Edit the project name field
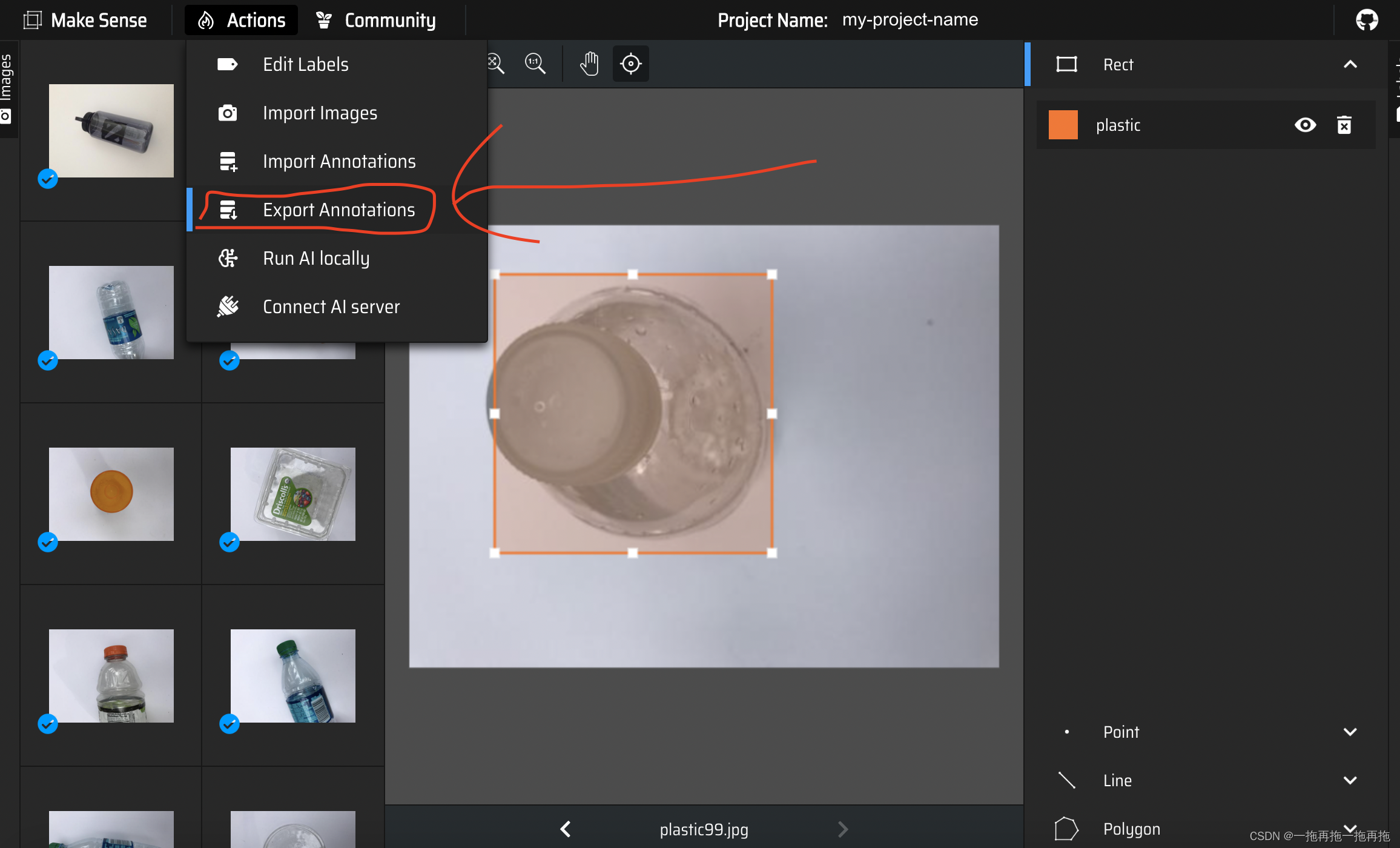This screenshot has width=1400, height=848. (x=910, y=20)
